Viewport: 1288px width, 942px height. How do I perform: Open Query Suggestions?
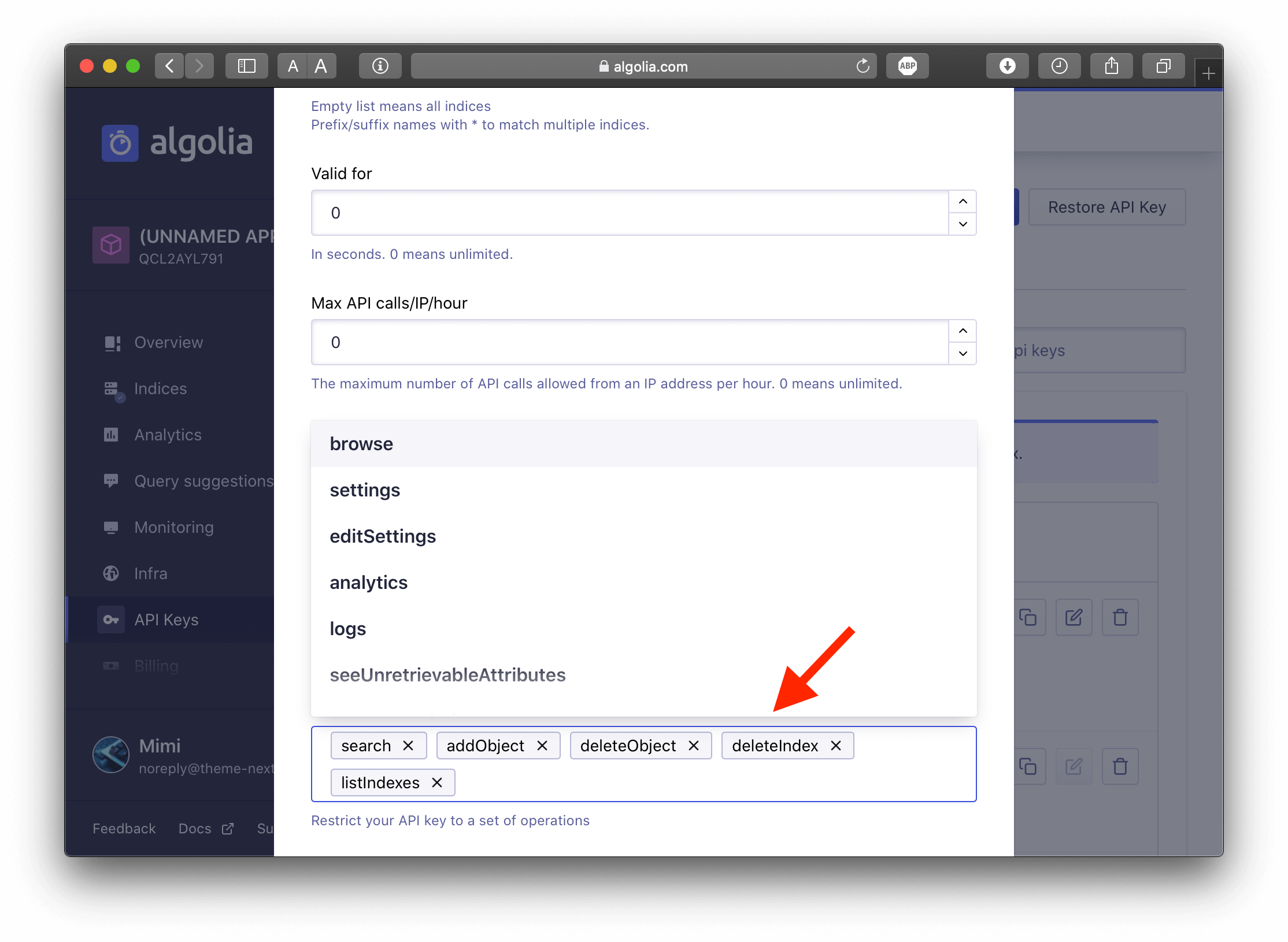tap(203, 481)
